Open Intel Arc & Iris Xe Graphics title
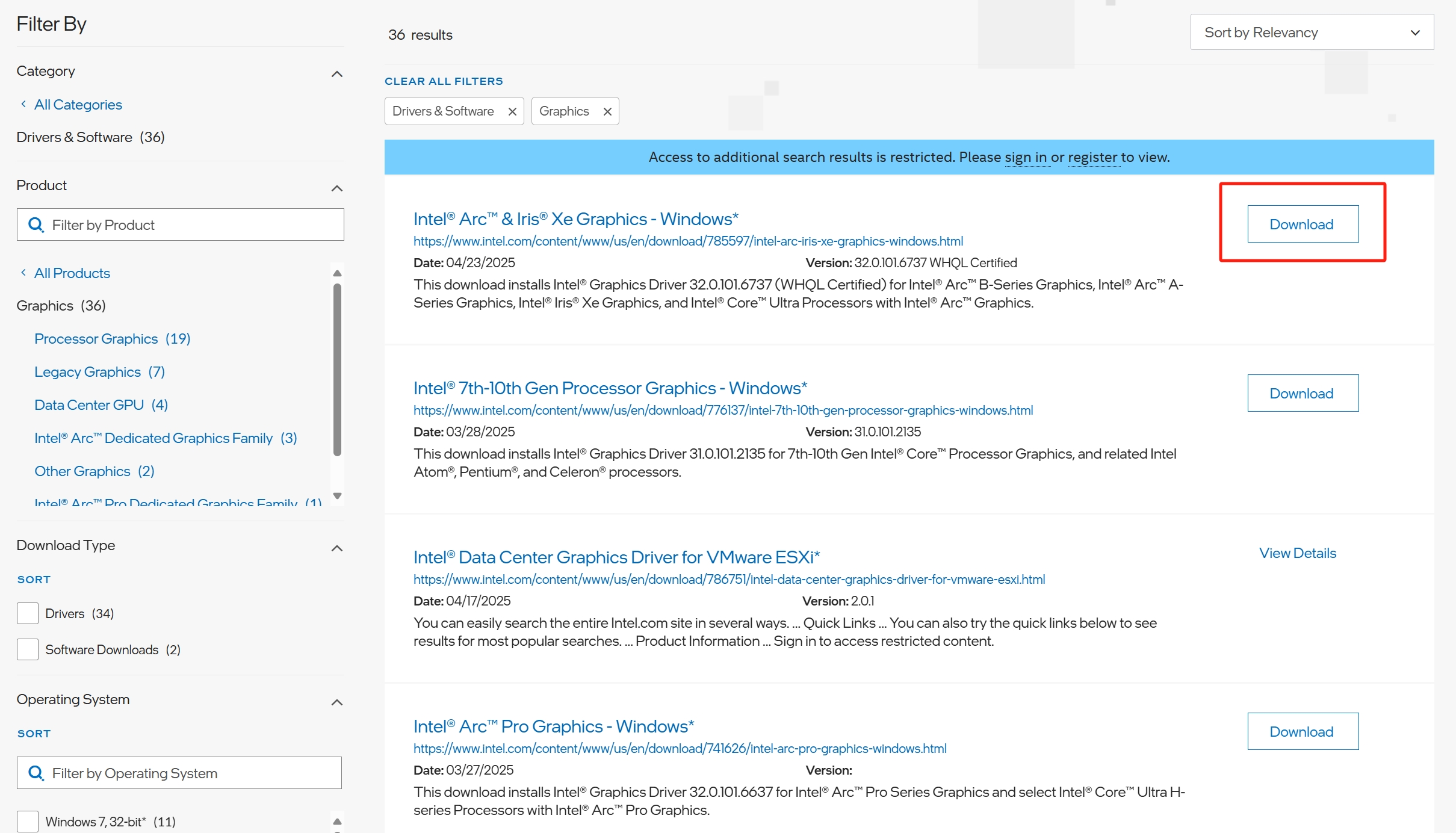1456x833 pixels. tap(576, 219)
